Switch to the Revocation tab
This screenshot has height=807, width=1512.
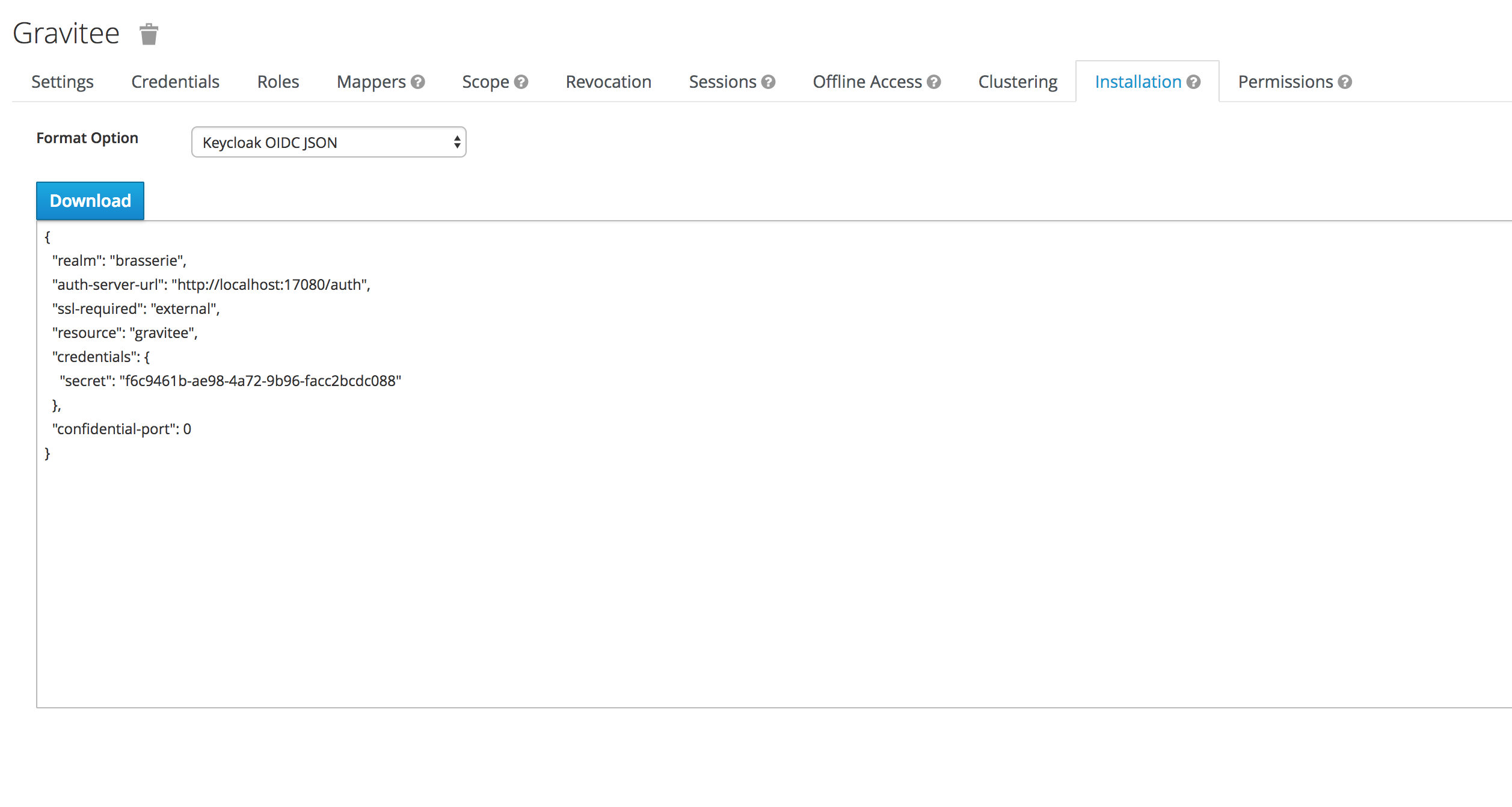pos(608,82)
